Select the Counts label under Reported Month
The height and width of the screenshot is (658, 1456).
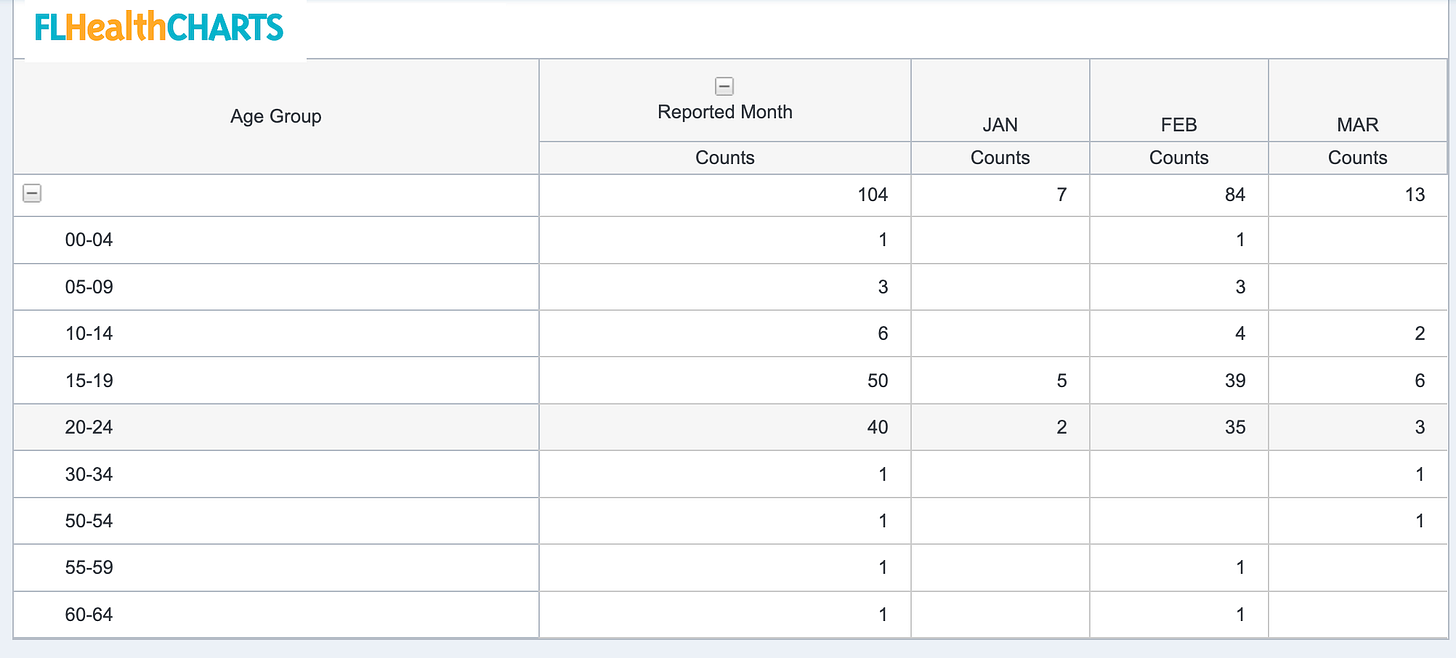(724, 157)
